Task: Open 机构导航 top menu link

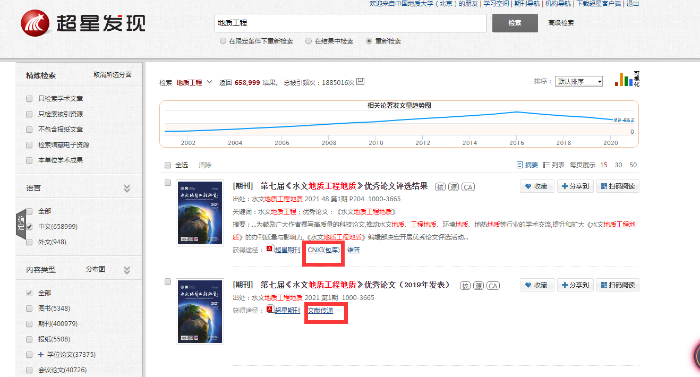Action: (558, 3)
